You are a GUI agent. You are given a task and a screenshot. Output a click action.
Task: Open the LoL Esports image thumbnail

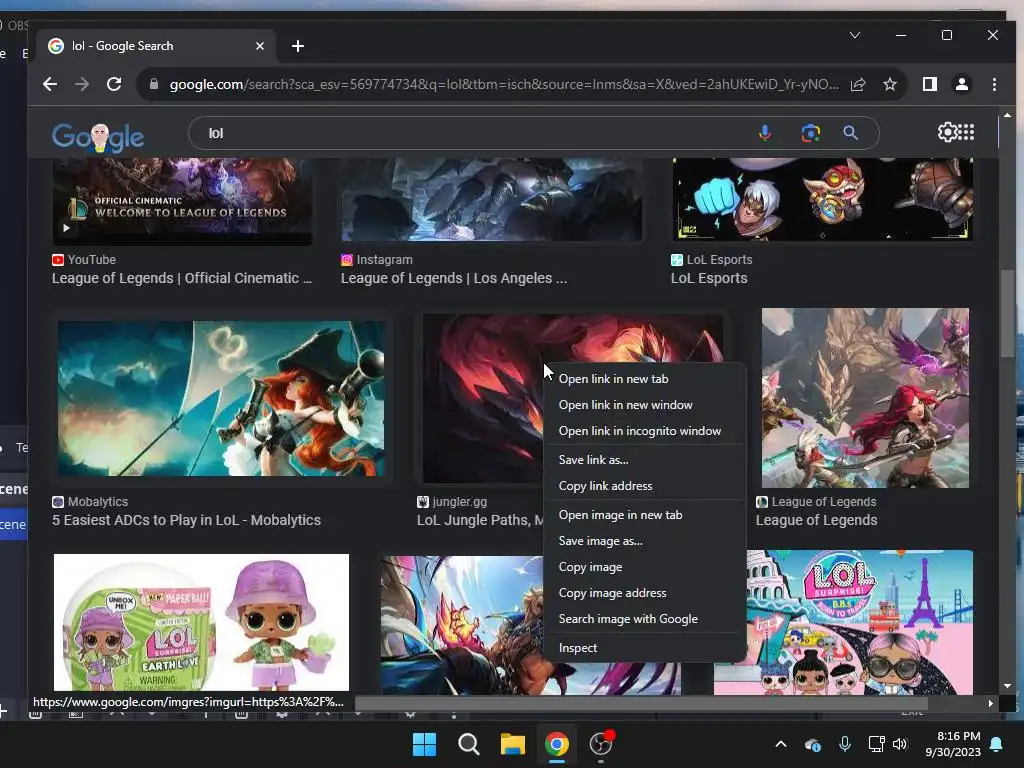coord(823,199)
